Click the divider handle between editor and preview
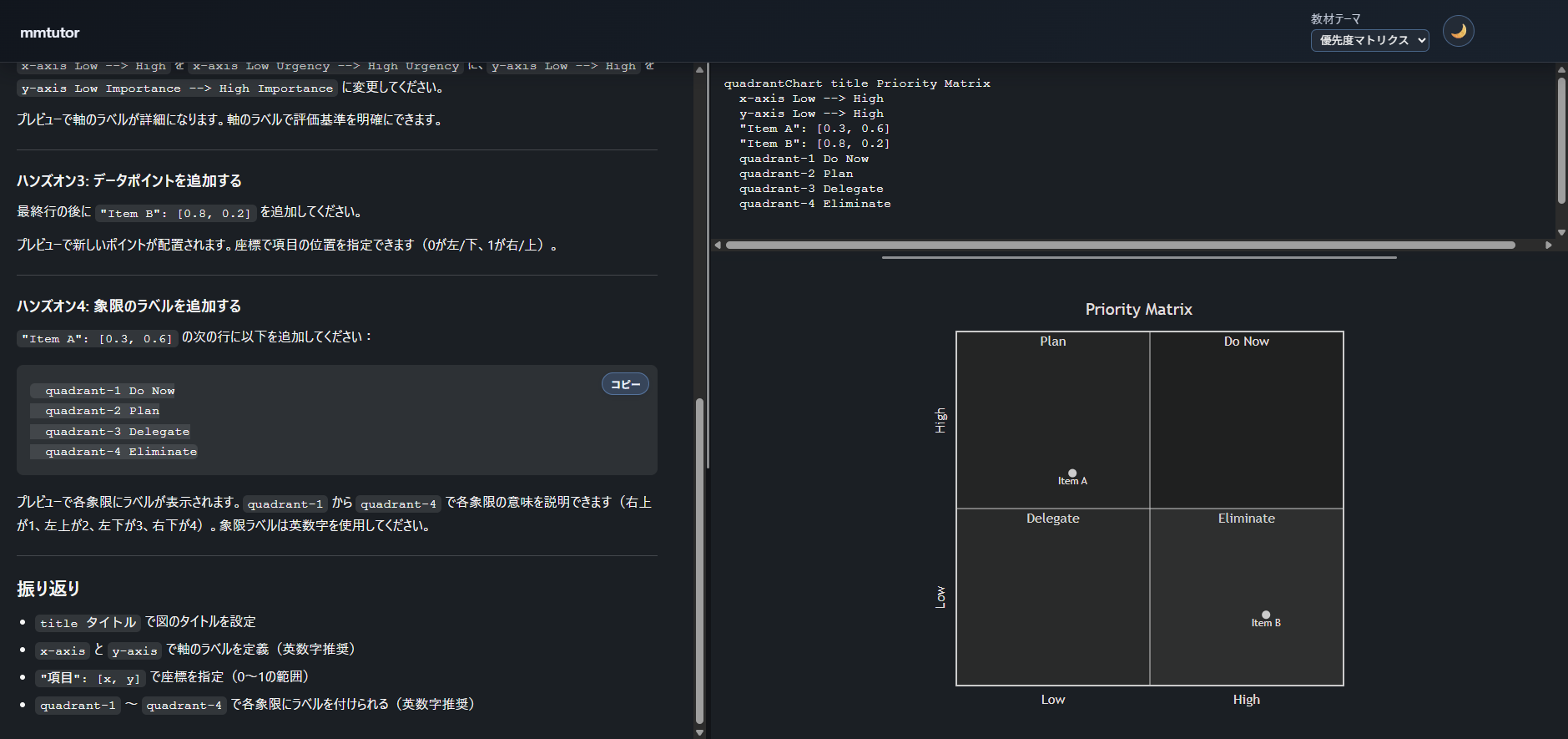This screenshot has height=739, width=1568. point(1138,257)
